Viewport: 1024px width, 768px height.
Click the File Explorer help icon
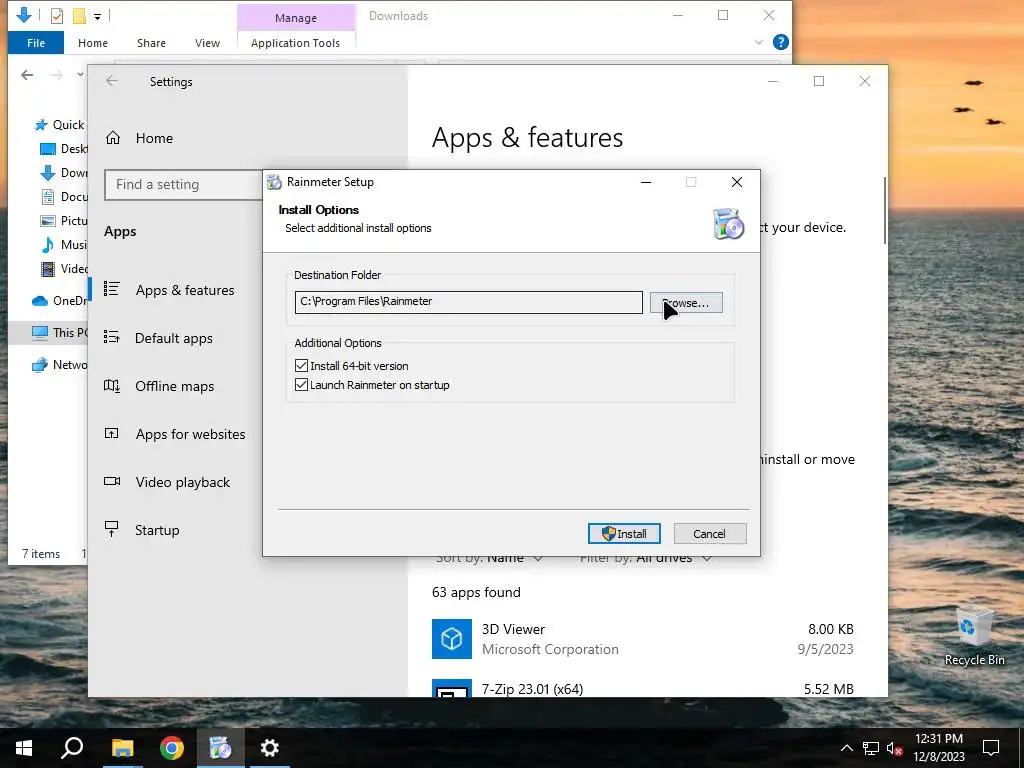click(780, 42)
